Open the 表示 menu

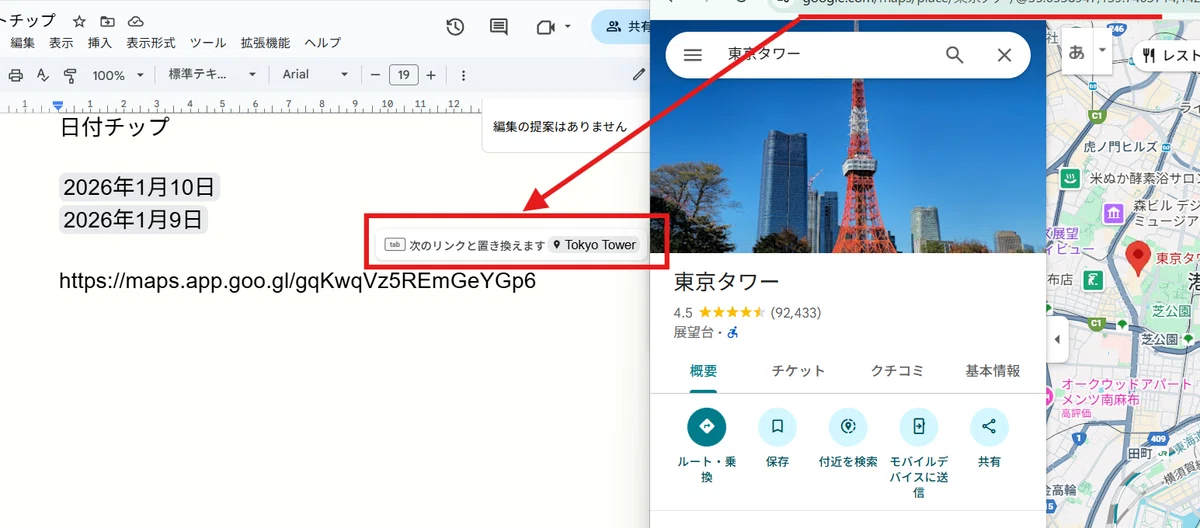[61, 43]
